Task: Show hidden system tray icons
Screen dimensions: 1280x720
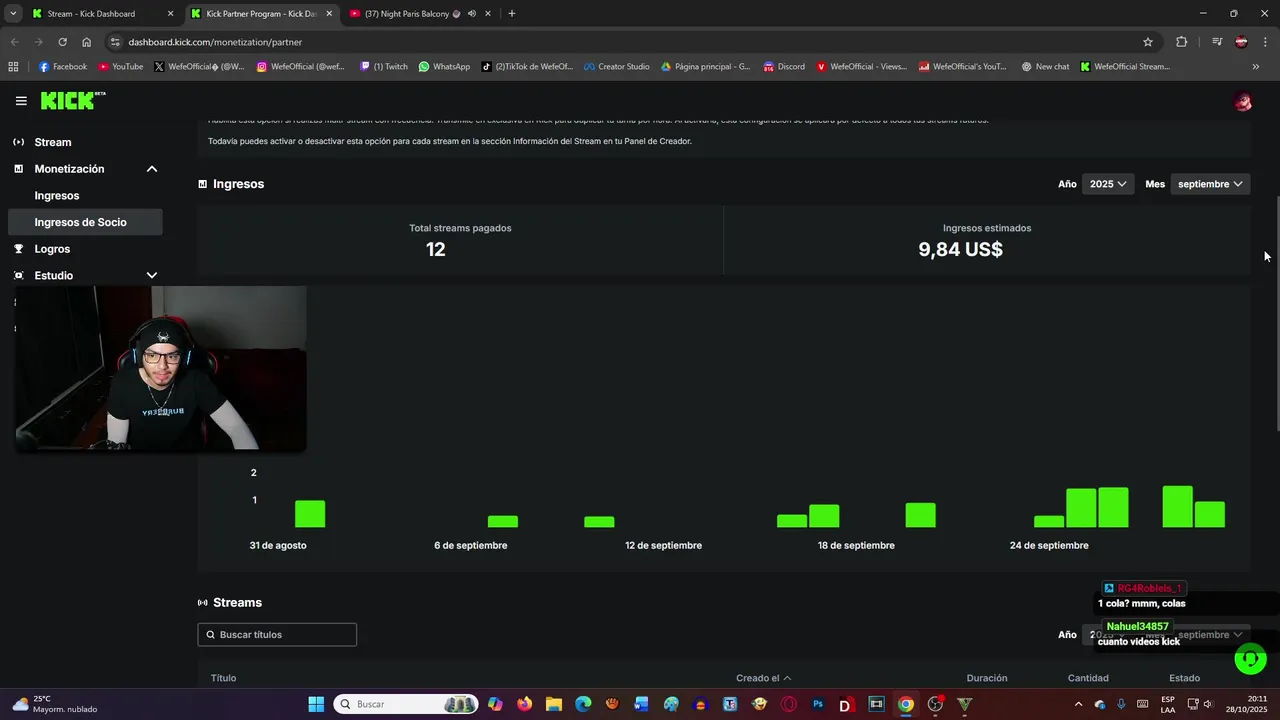Action: tap(1078, 704)
